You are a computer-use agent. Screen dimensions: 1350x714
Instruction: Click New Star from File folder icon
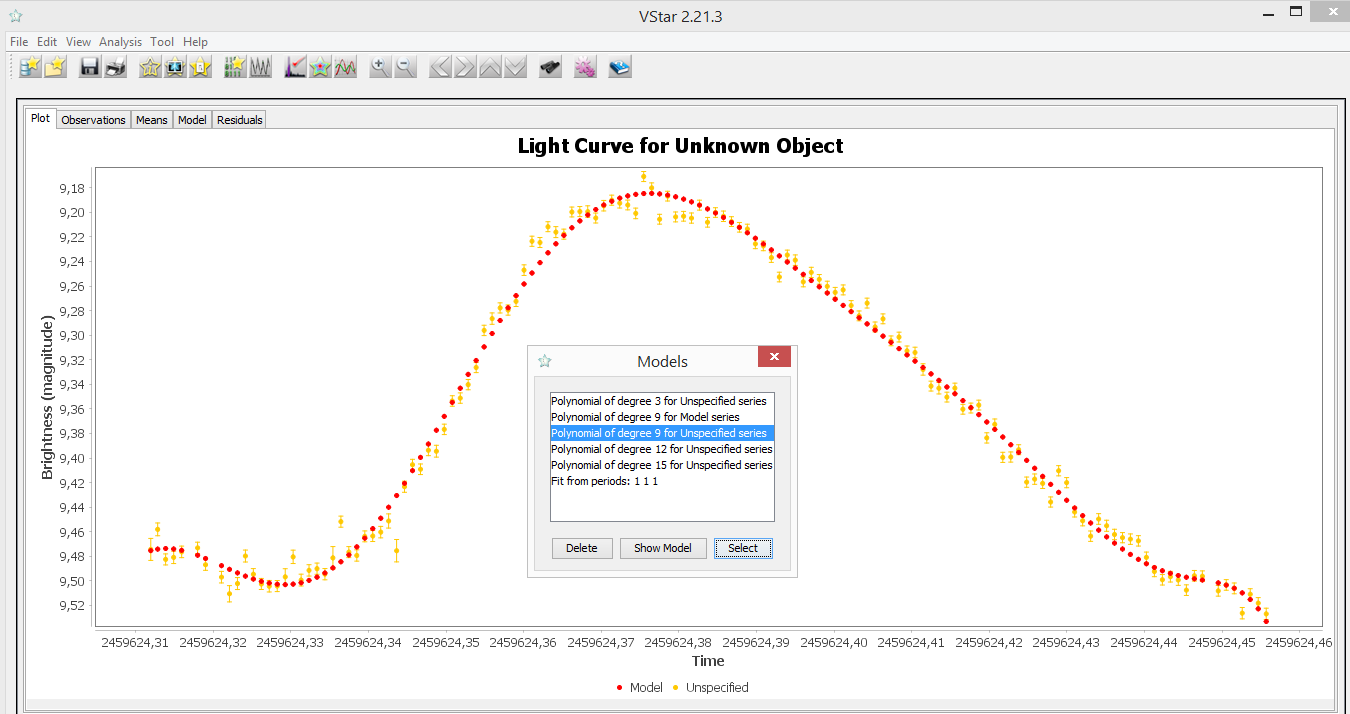(x=56, y=67)
